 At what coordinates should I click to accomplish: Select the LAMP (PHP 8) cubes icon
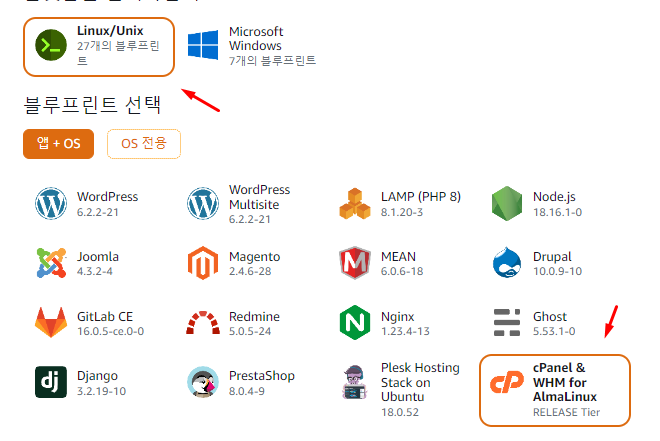pyautogui.click(x=355, y=204)
